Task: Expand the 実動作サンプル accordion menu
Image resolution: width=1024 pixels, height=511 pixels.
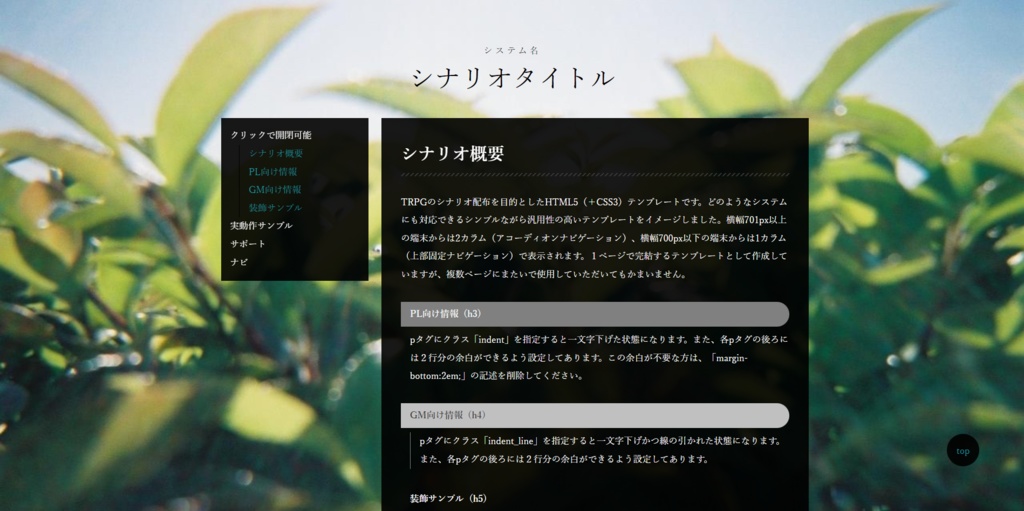Action: point(261,225)
